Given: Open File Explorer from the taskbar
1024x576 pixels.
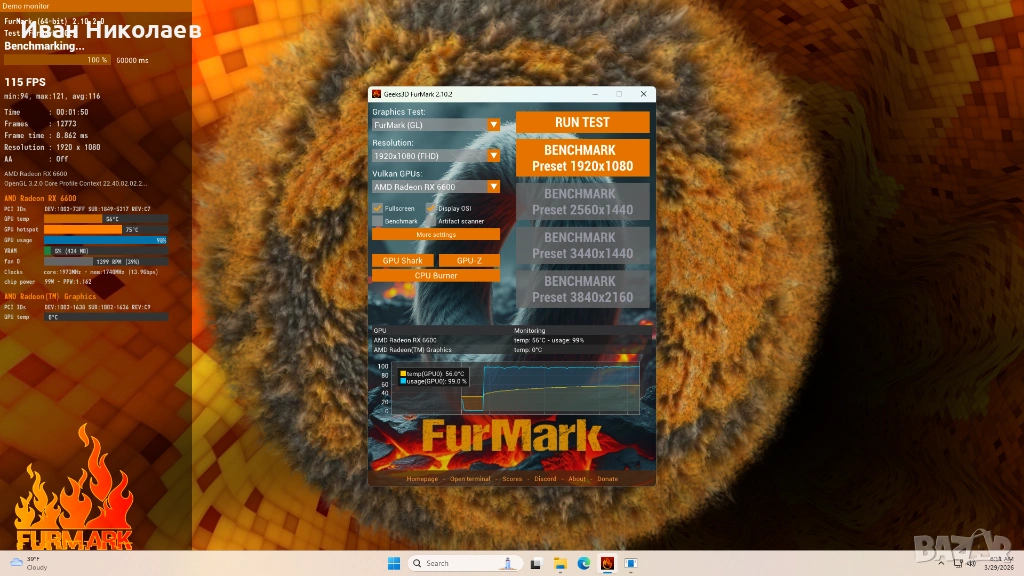Looking at the screenshot, I should (561, 563).
